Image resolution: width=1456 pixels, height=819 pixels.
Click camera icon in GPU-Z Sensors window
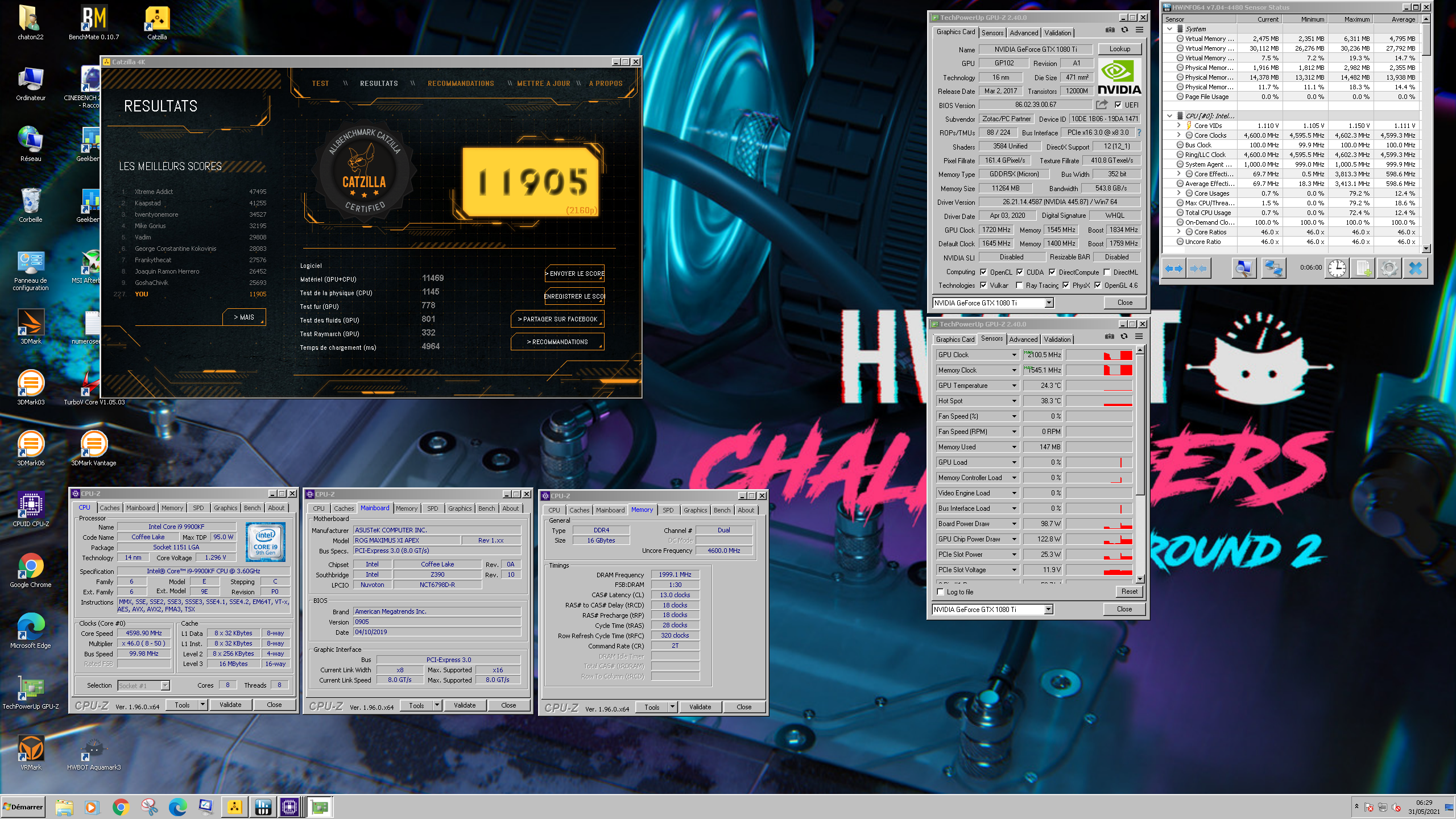1109,337
